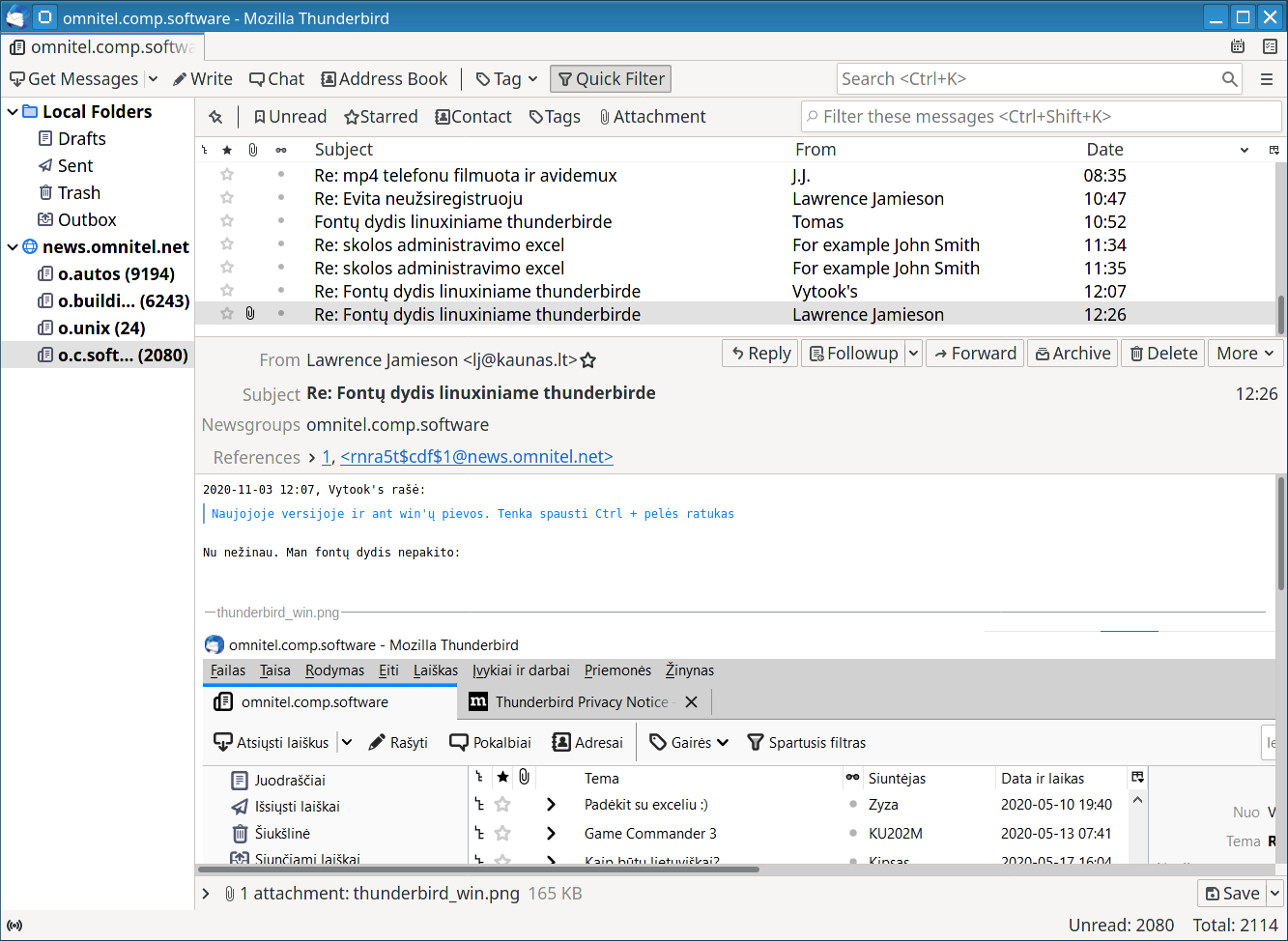
Task: Click the Chat button
Action: point(276,79)
